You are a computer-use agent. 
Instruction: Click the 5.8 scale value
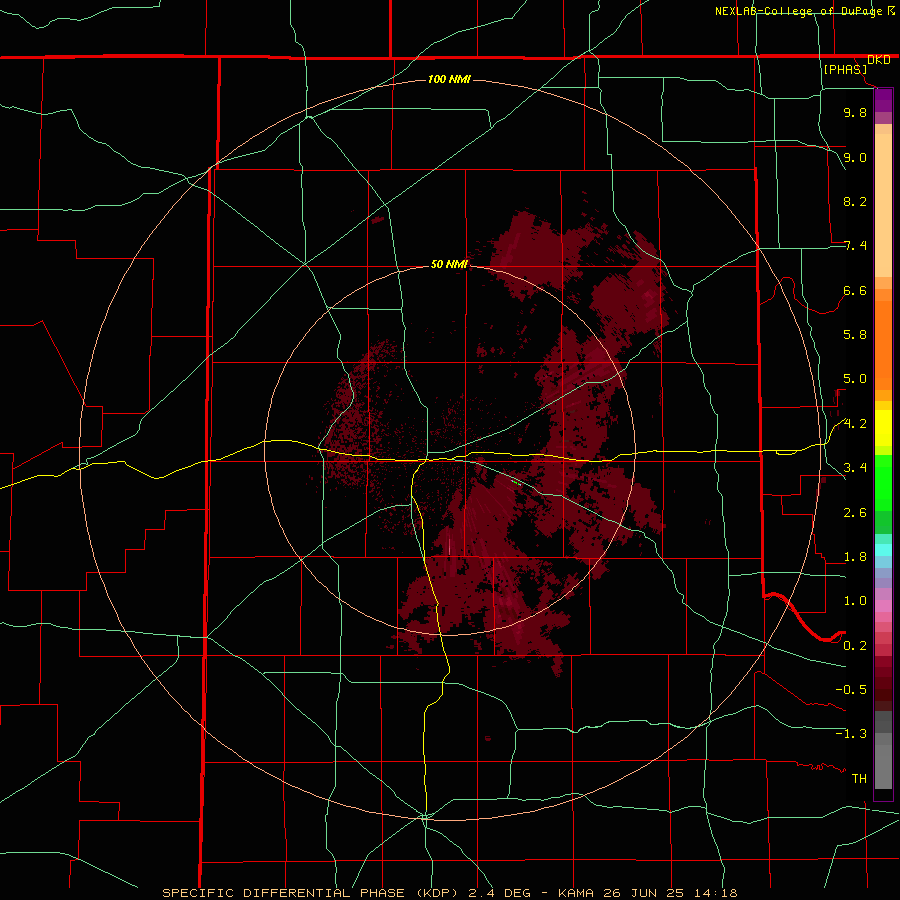[855, 335]
